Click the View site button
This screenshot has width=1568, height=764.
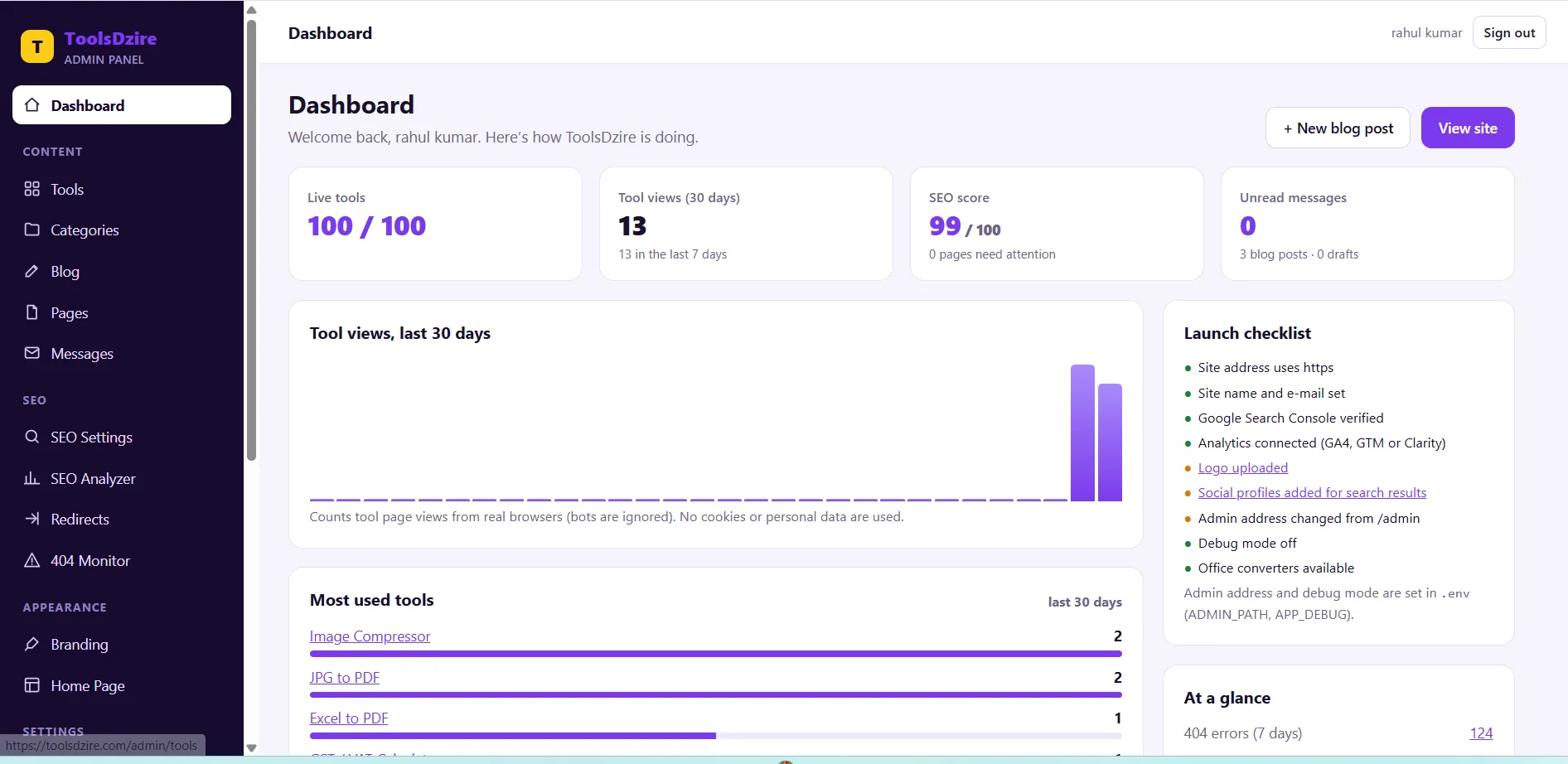tap(1468, 128)
